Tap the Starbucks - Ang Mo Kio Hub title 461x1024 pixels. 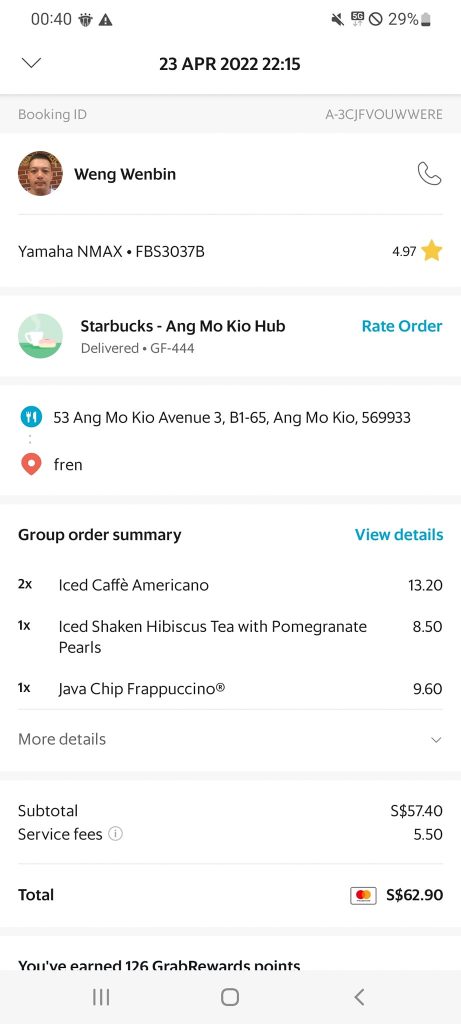click(183, 326)
